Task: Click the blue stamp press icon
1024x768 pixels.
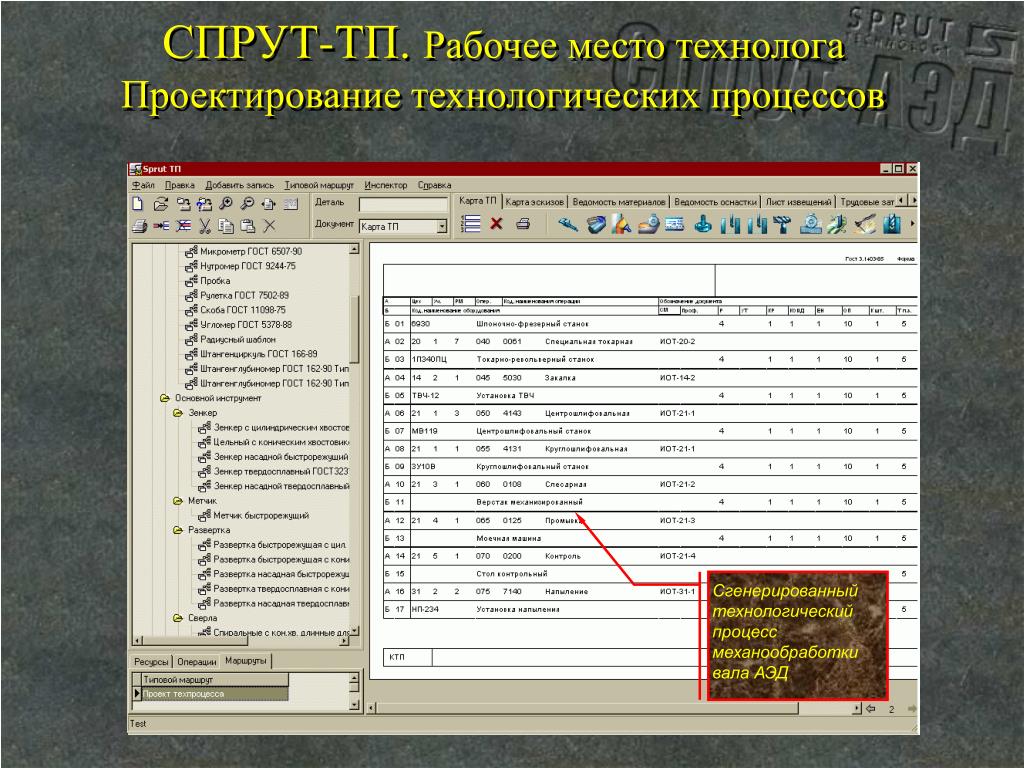Action: coord(703,225)
